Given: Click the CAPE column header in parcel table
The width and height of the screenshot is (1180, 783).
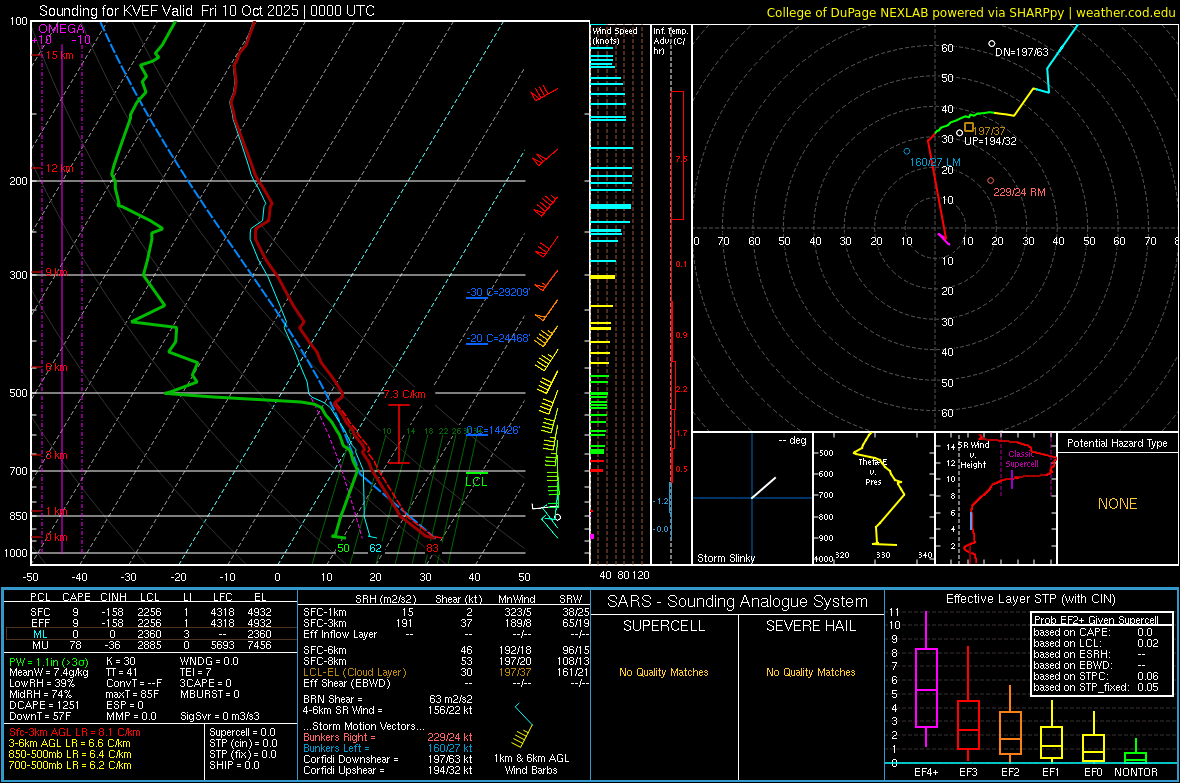Looking at the screenshot, I should 76,597.
